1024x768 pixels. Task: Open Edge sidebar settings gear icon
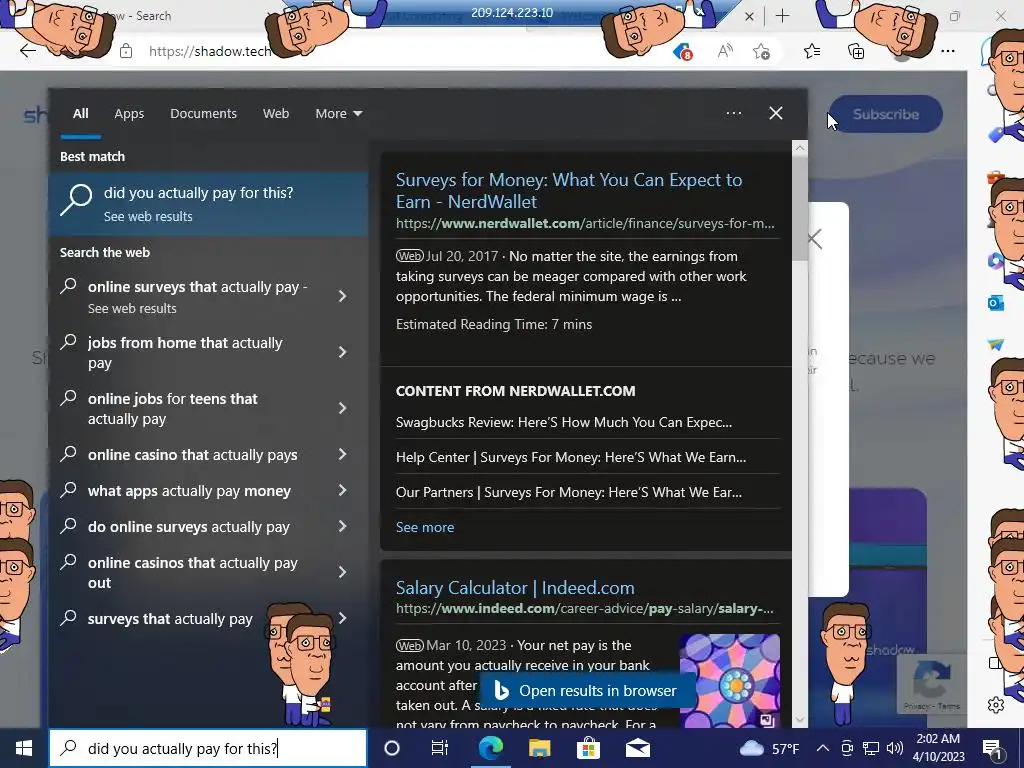tap(995, 705)
